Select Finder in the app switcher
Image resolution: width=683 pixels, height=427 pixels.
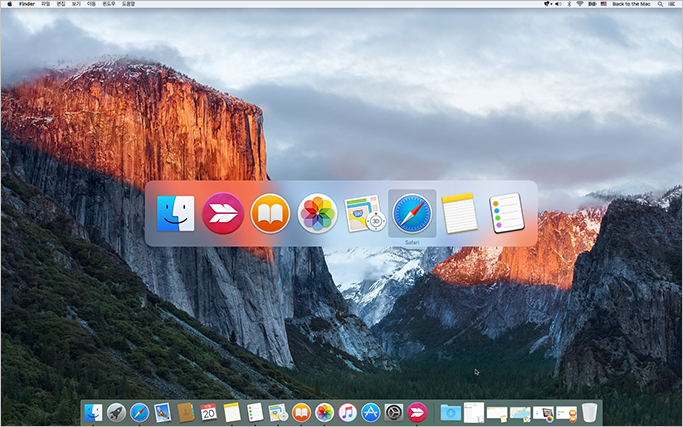coord(176,214)
